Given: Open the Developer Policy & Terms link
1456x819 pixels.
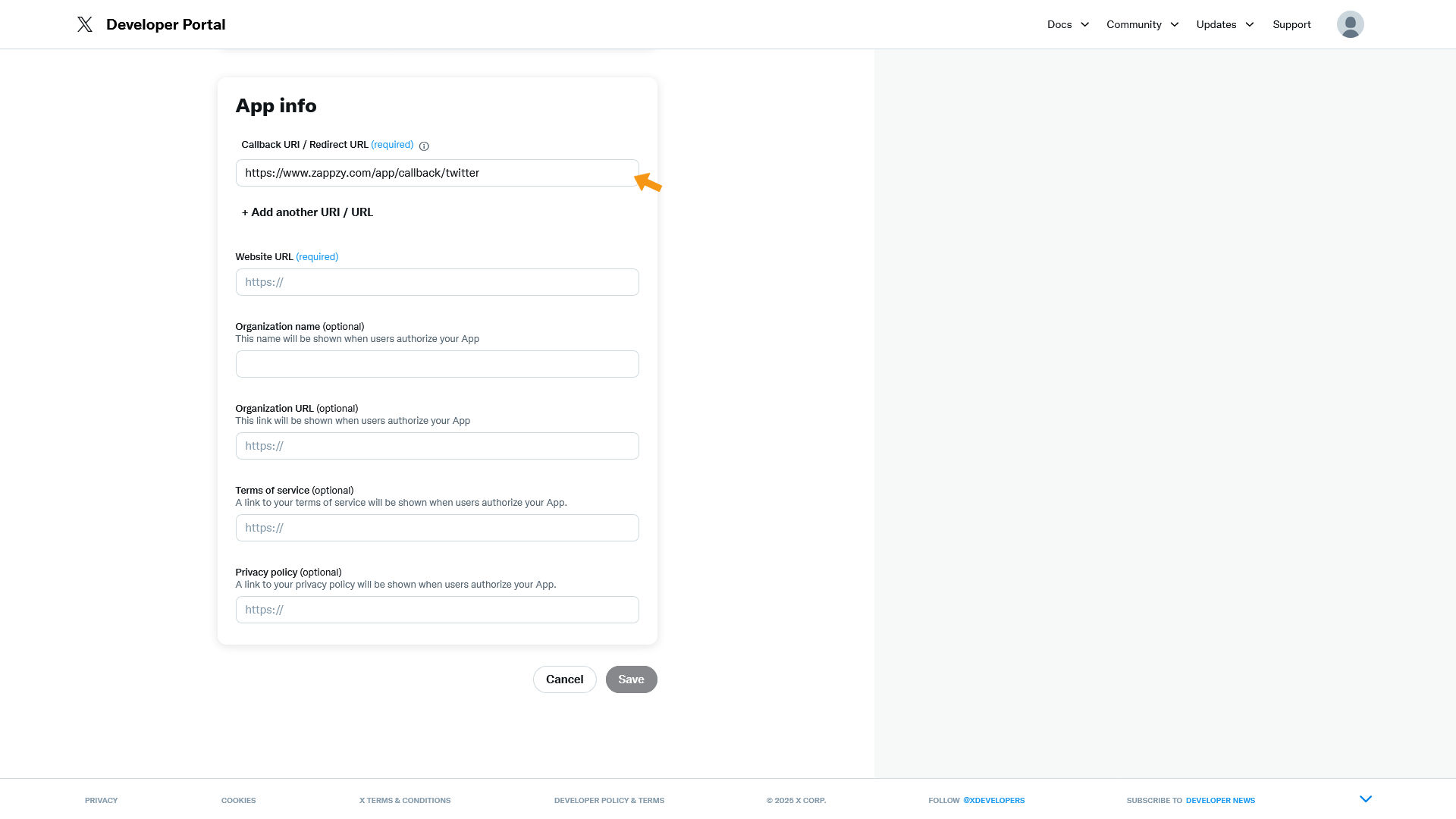Looking at the screenshot, I should [x=609, y=801].
